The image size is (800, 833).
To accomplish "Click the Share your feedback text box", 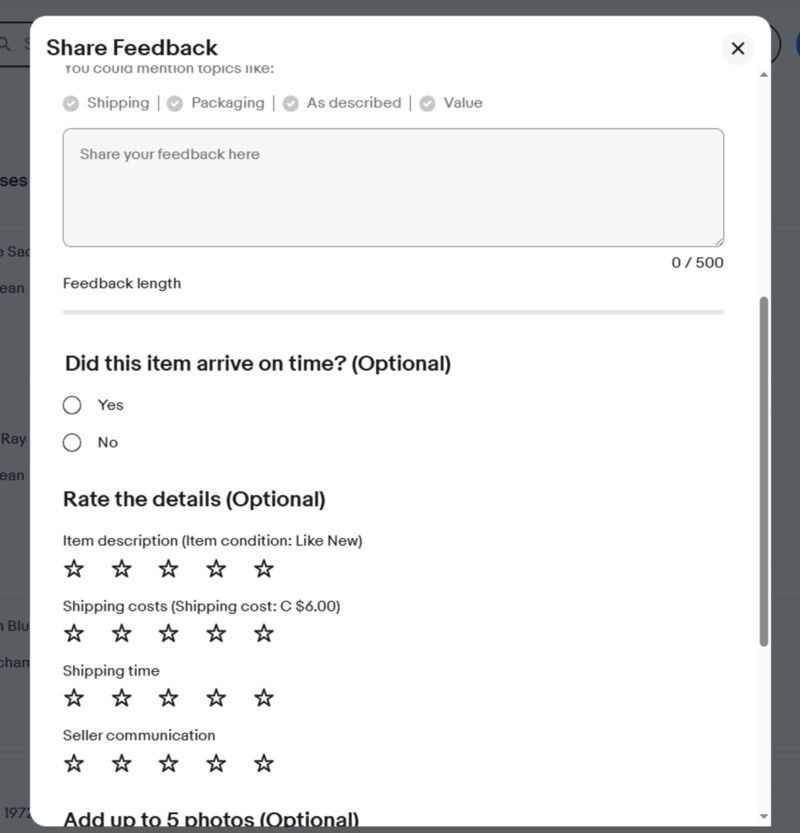I will click(x=393, y=187).
